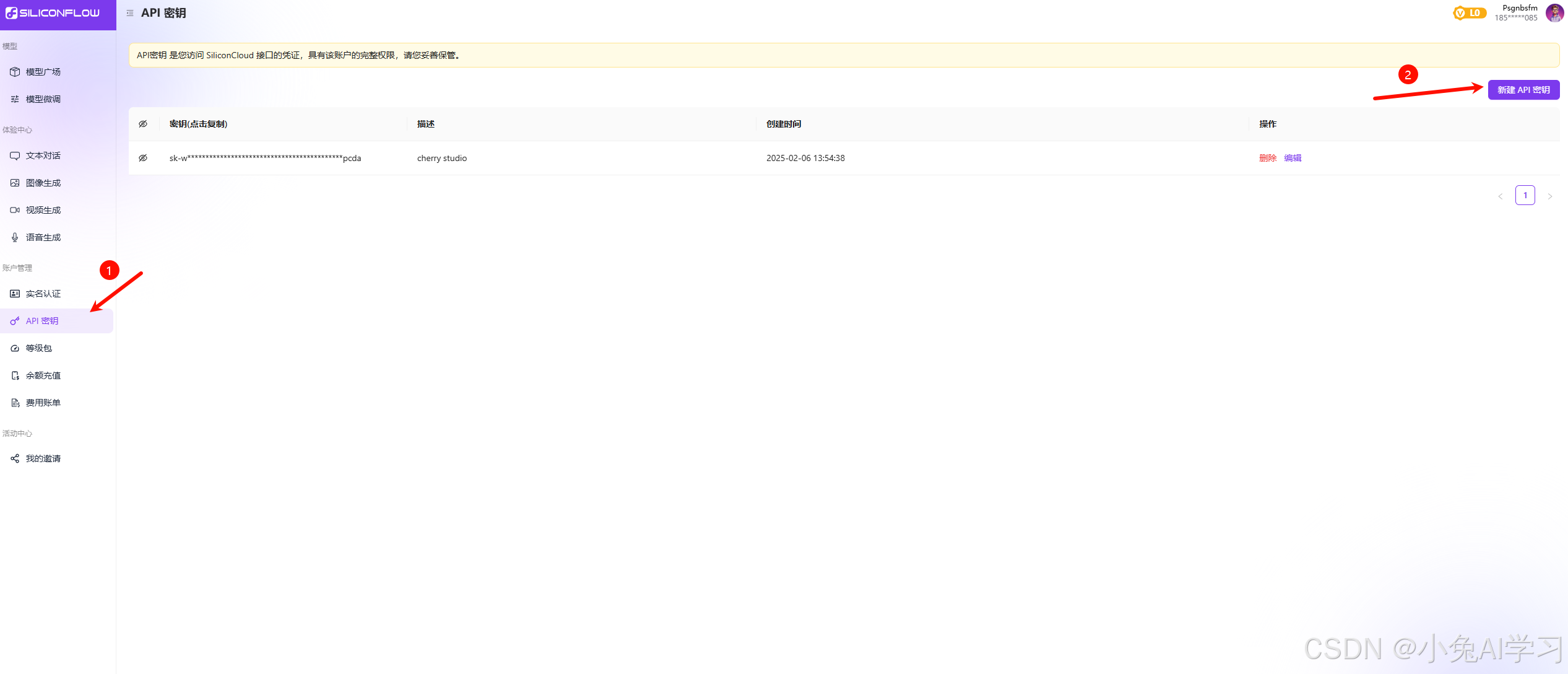Toggle visibility of all keys in header

point(143,124)
